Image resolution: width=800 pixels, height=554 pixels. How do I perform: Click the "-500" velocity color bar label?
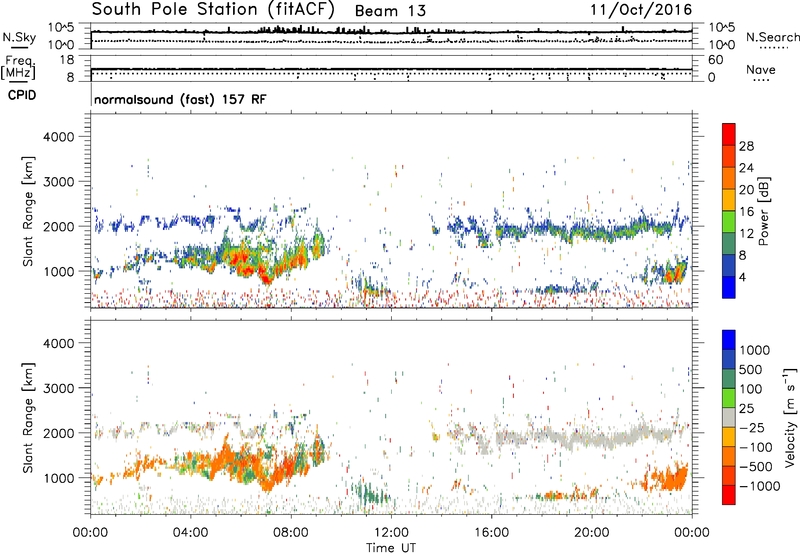coord(756,467)
